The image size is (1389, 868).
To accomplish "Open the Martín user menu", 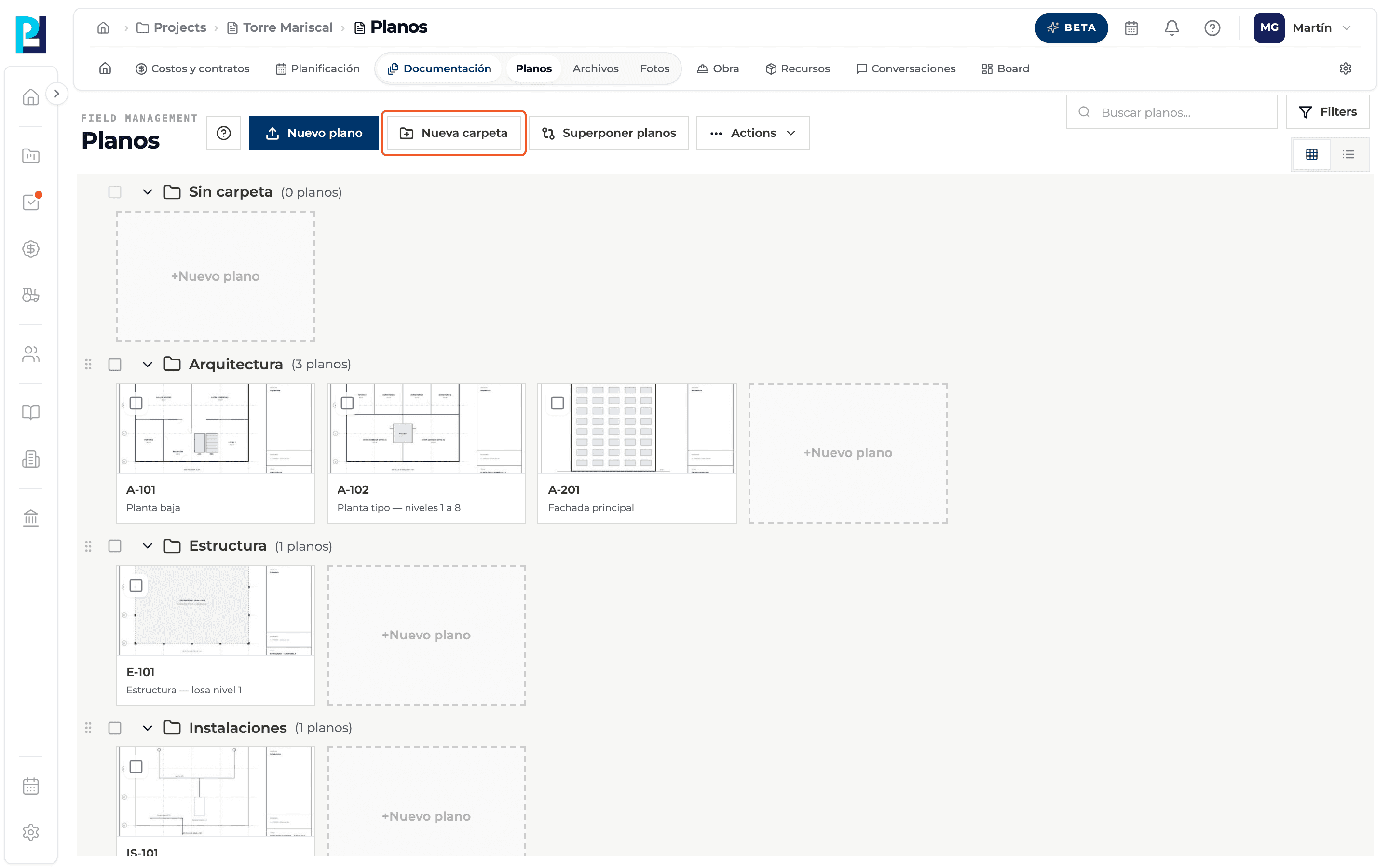I will (x=1304, y=27).
